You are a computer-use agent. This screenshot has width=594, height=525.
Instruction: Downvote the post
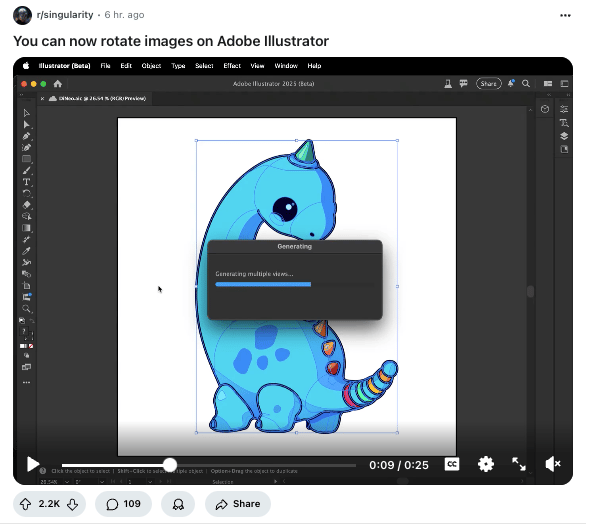coord(72,504)
